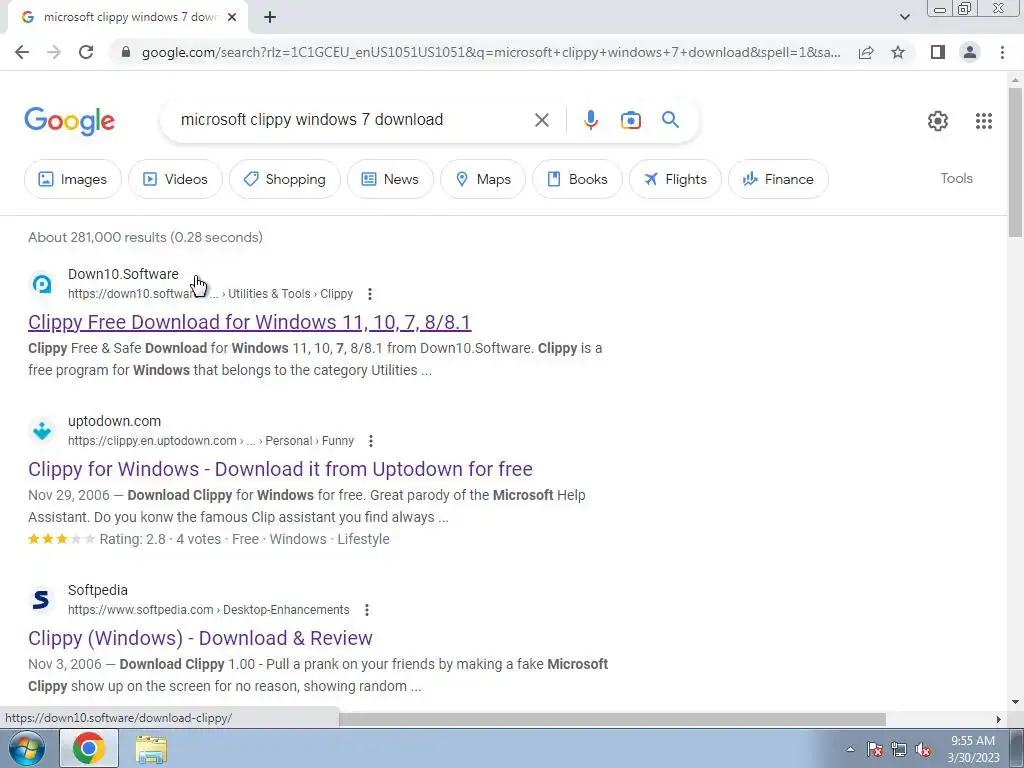This screenshot has height=768, width=1024.
Task: Click the scroll right arrow
Action: 999,719
